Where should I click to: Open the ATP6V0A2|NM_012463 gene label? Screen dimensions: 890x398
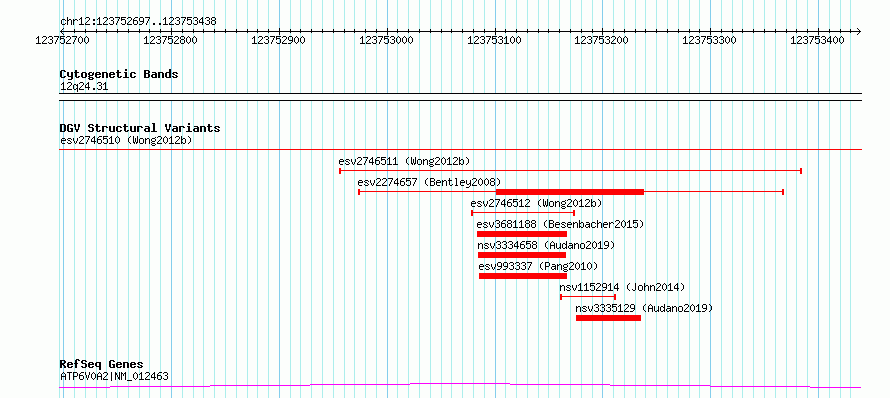coord(114,376)
